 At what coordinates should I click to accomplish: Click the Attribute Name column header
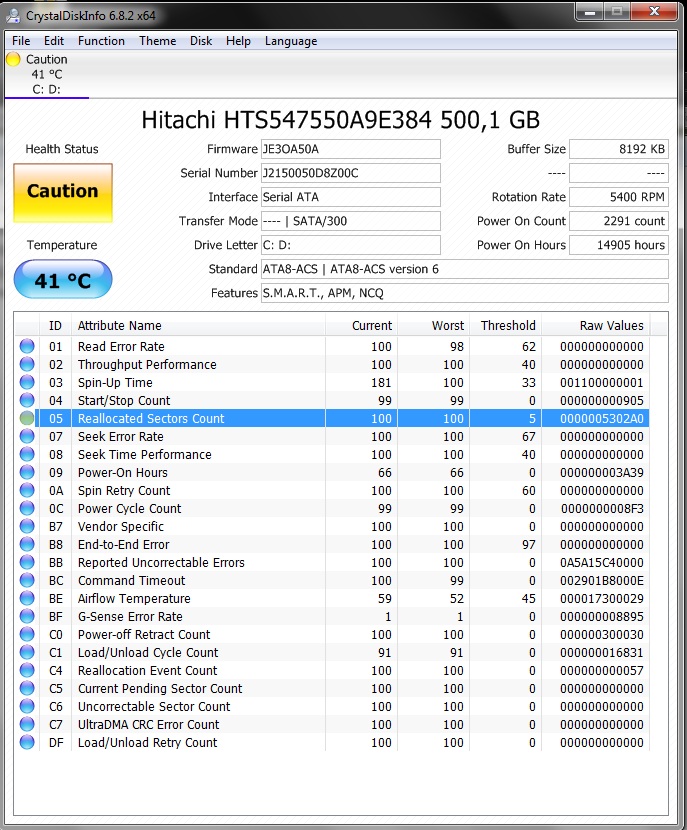(x=198, y=326)
